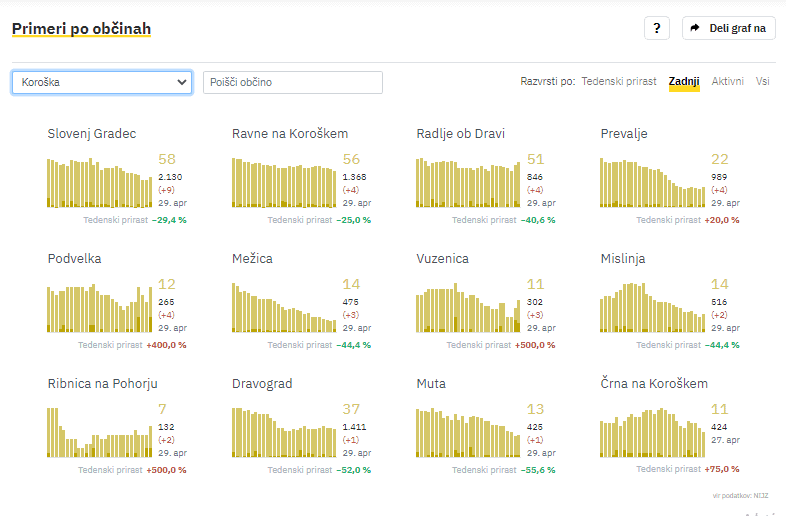Click the Mislinja bar chart

652,307
